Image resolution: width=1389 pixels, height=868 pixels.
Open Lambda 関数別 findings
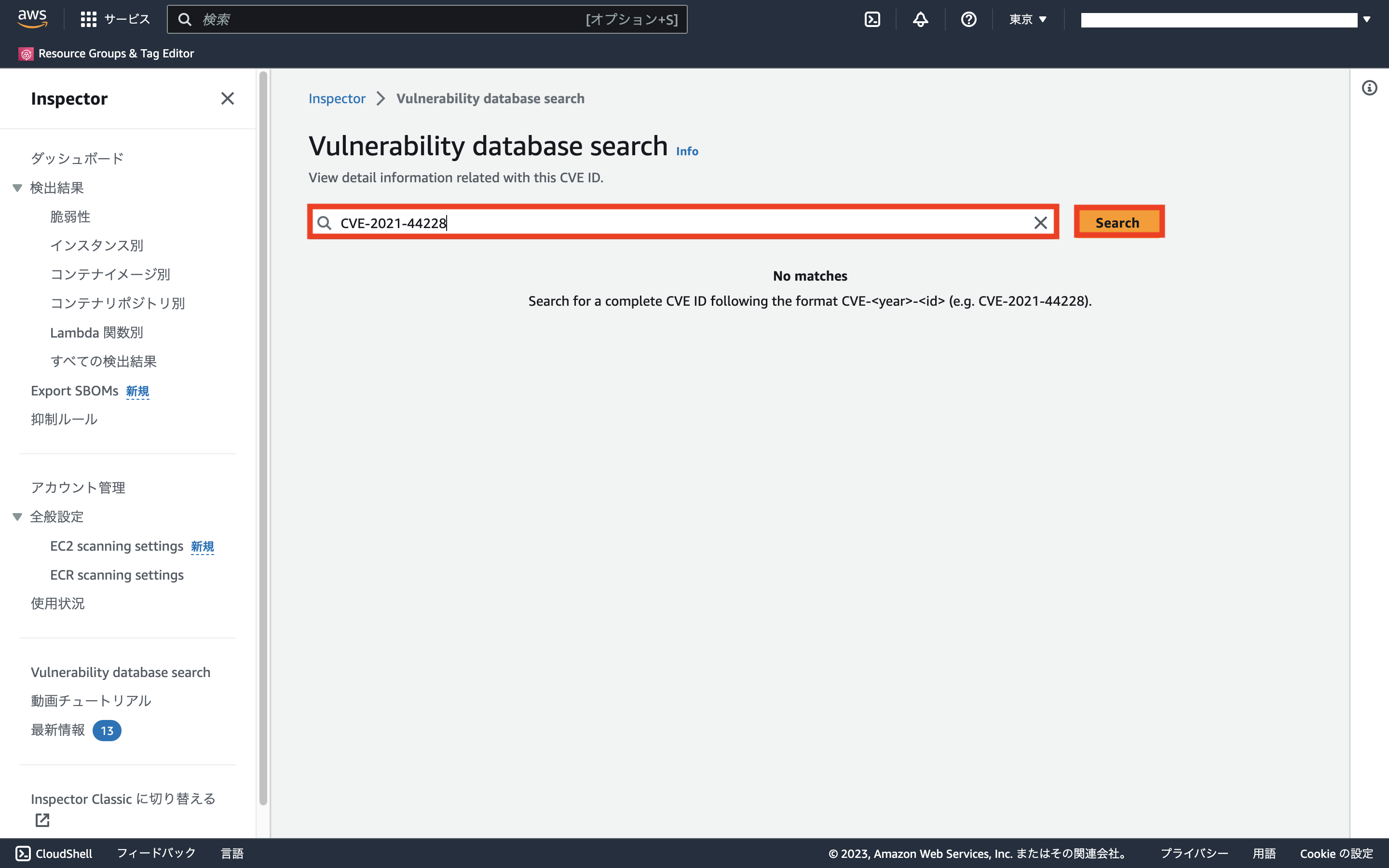tap(96, 332)
